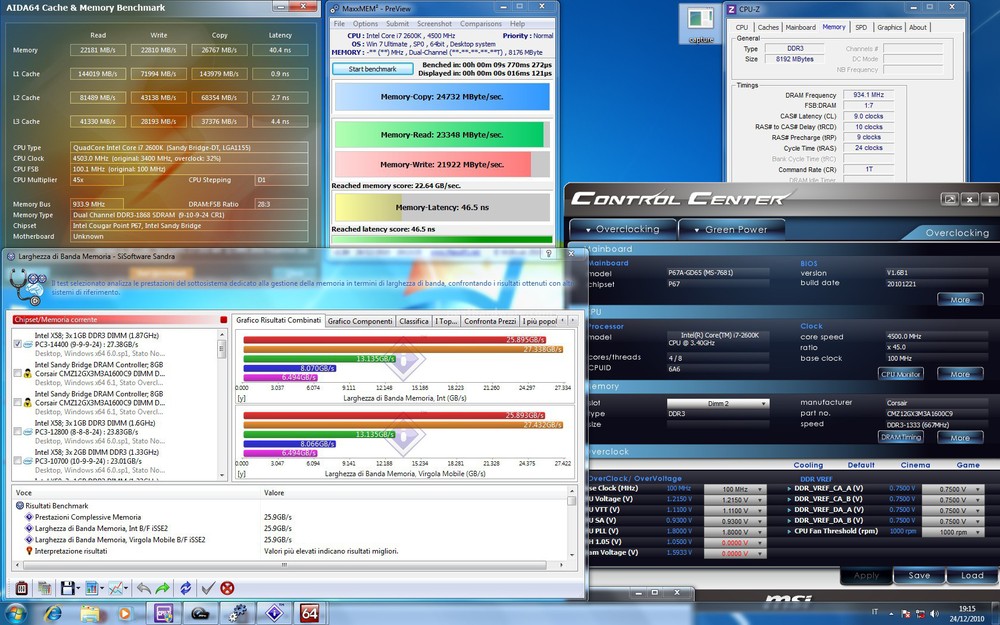Switch to SiSoftware Sandra diamond taskbar icon

tap(274, 614)
